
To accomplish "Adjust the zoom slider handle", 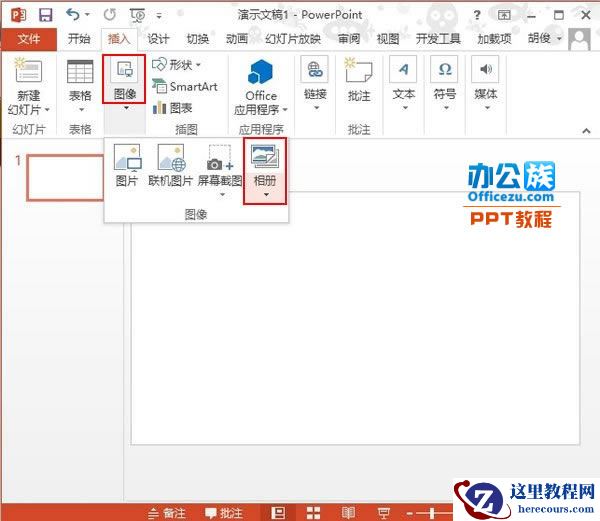I will click(432, 513).
